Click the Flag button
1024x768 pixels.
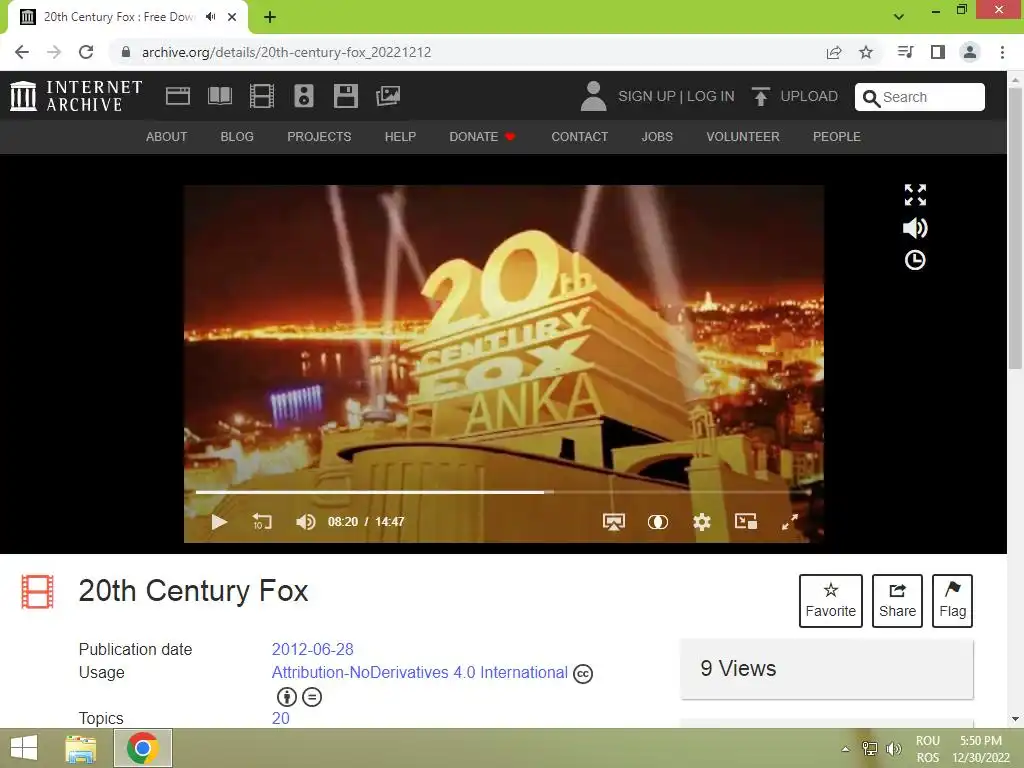point(952,601)
